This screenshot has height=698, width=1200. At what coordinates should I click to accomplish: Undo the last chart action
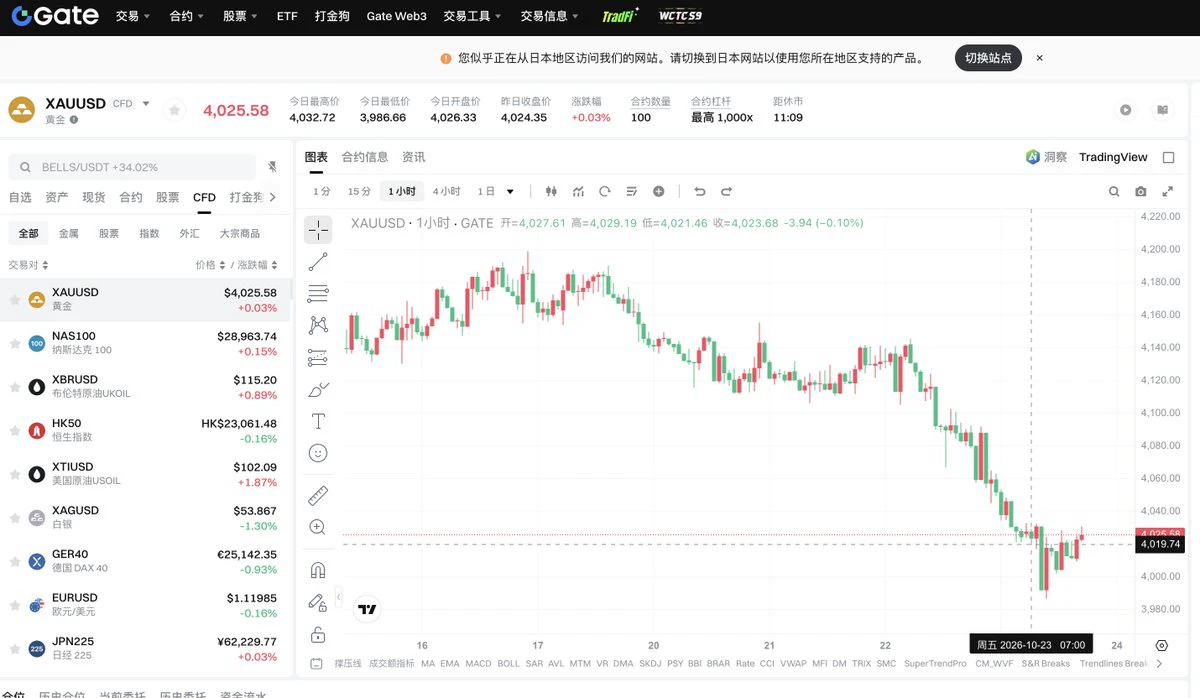pos(700,191)
